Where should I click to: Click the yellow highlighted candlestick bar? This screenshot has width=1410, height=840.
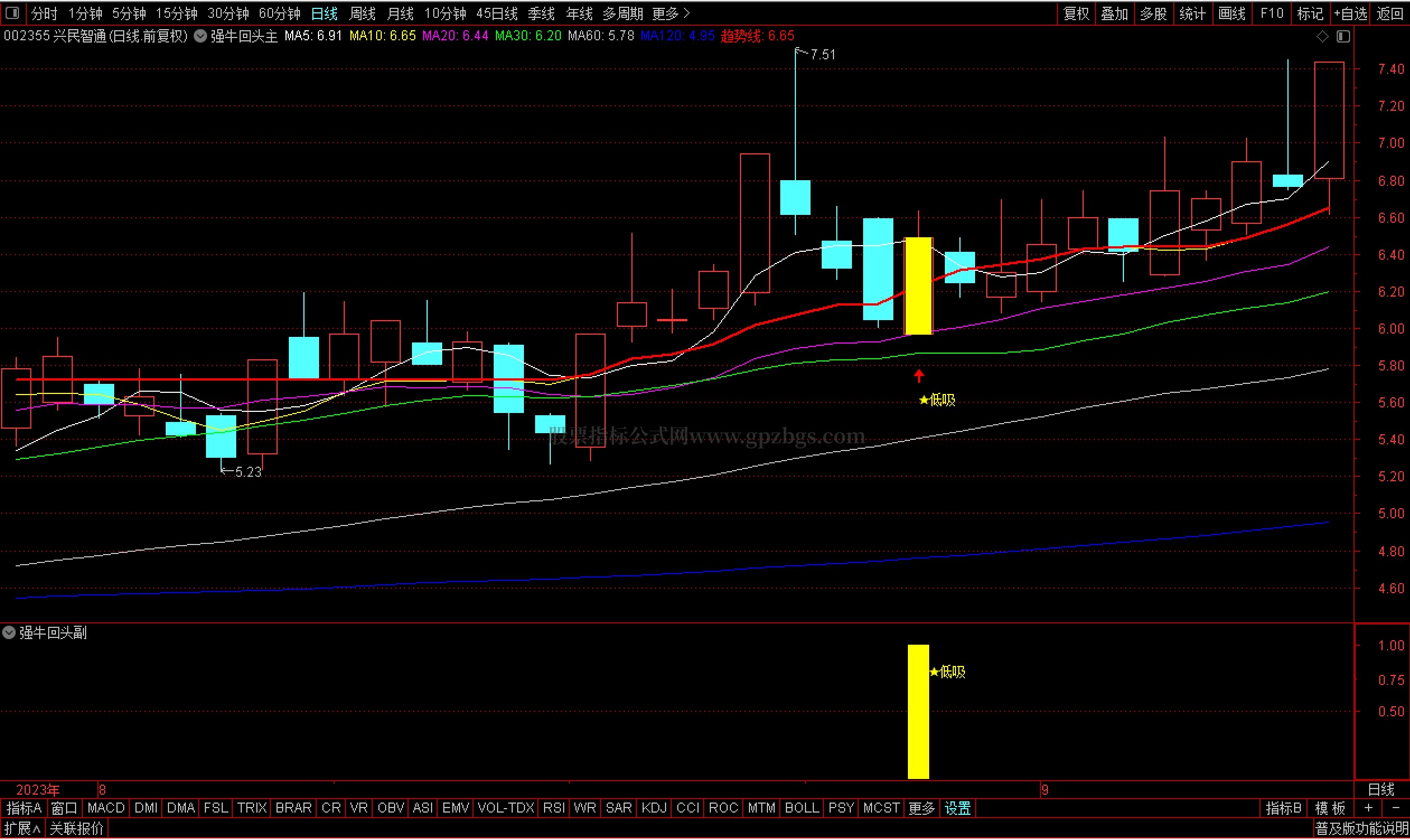pyautogui.click(x=918, y=286)
